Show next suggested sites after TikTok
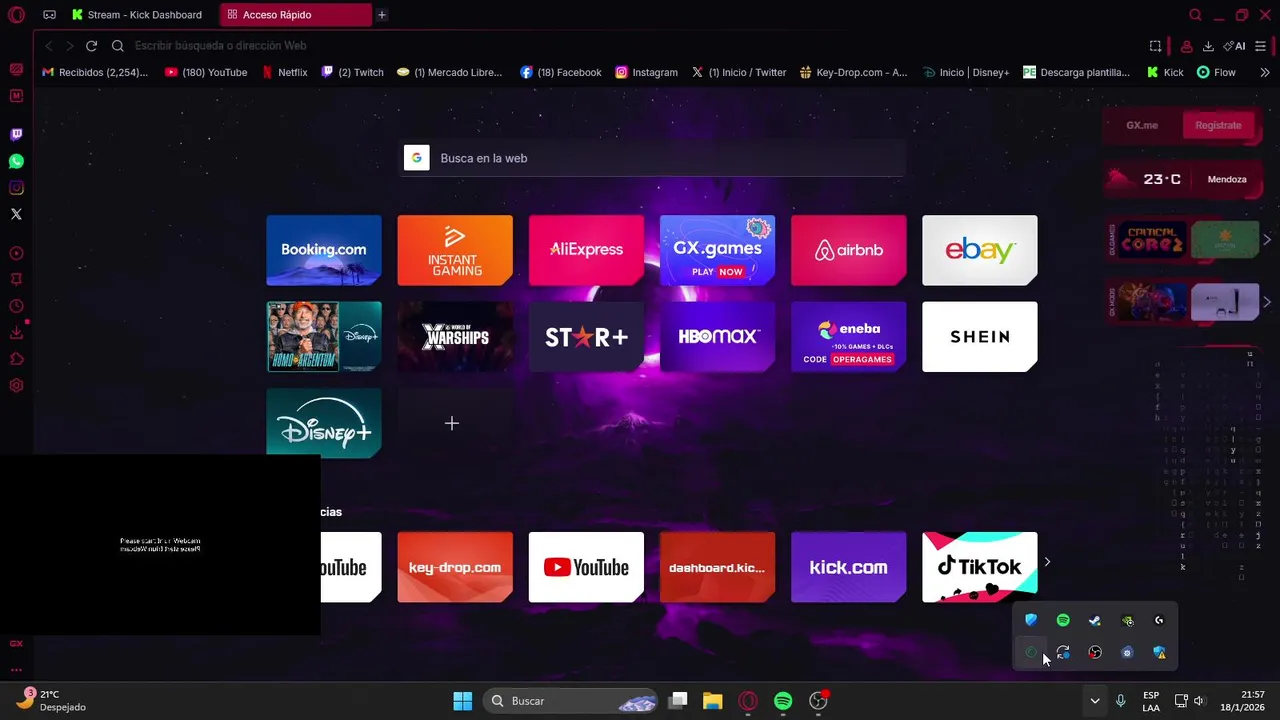Viewport: 1280px width, 720px height. point(1047,562)
